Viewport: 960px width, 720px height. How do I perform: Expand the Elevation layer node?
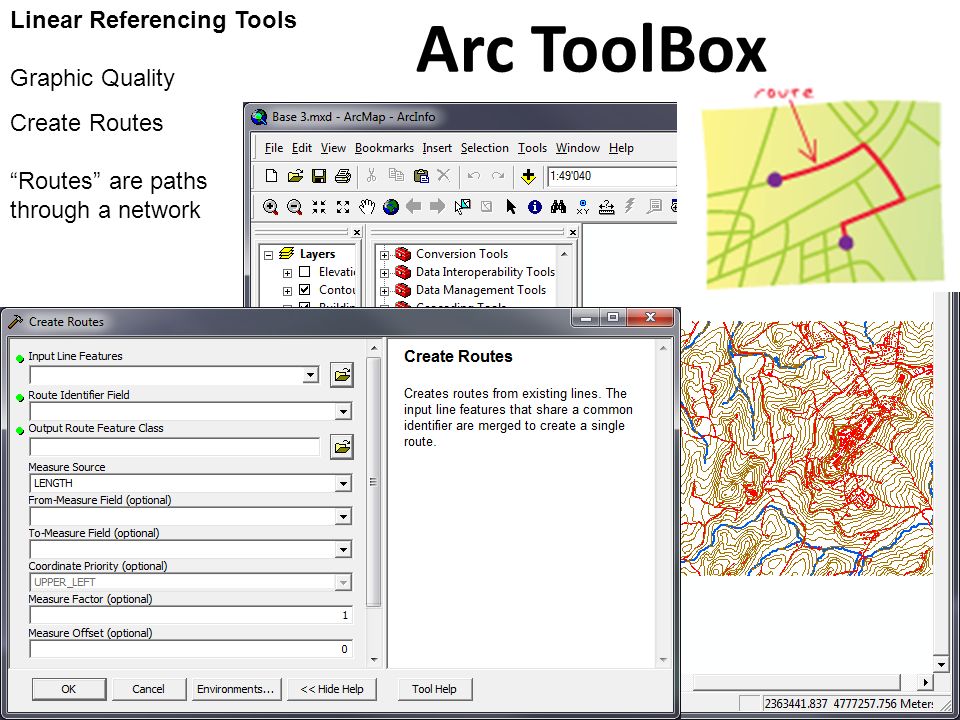click(287, 273)
